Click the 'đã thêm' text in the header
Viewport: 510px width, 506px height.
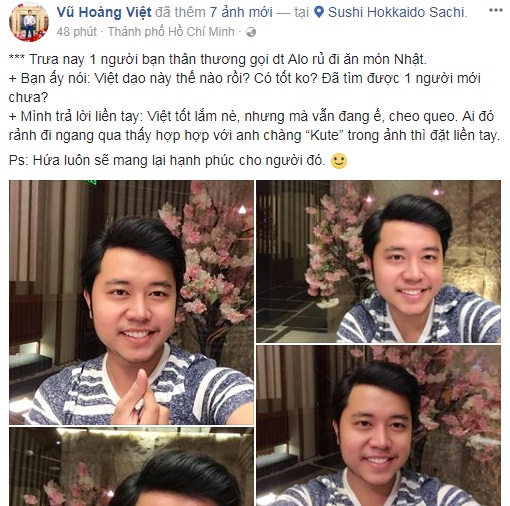(x=180, y=13)
